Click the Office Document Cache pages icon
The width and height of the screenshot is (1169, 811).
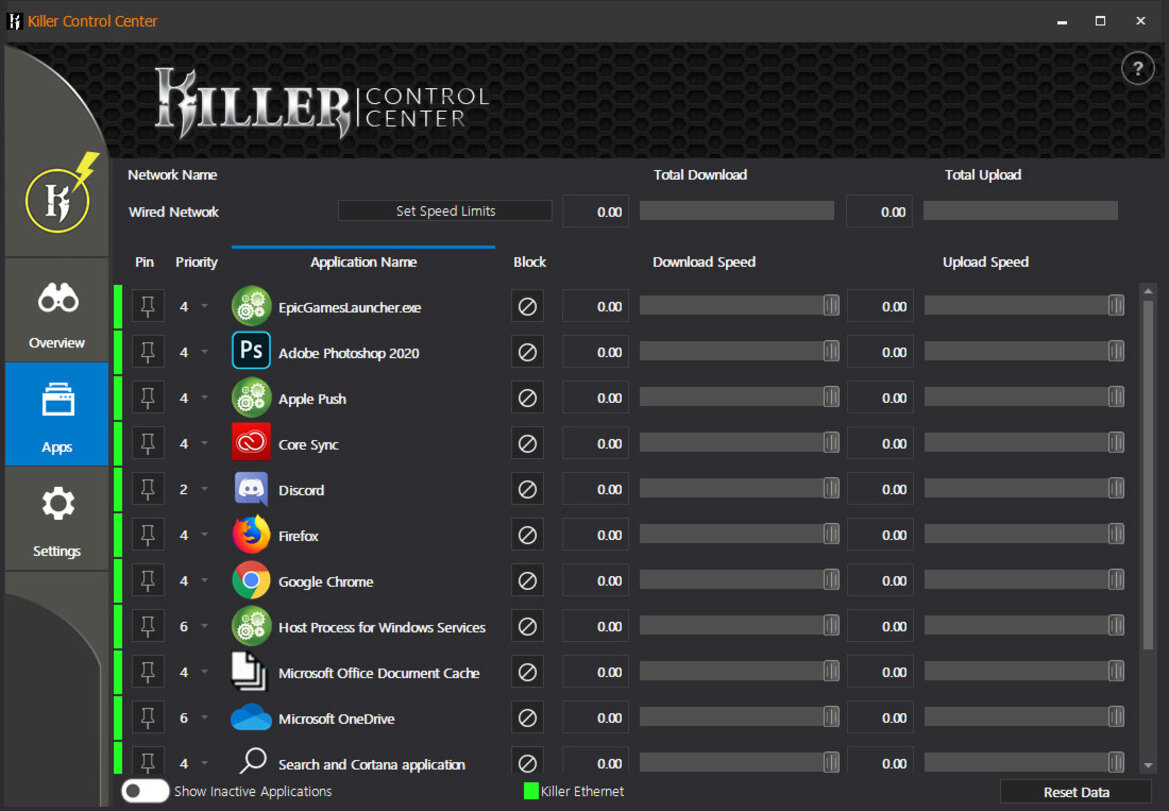[249, 672]
